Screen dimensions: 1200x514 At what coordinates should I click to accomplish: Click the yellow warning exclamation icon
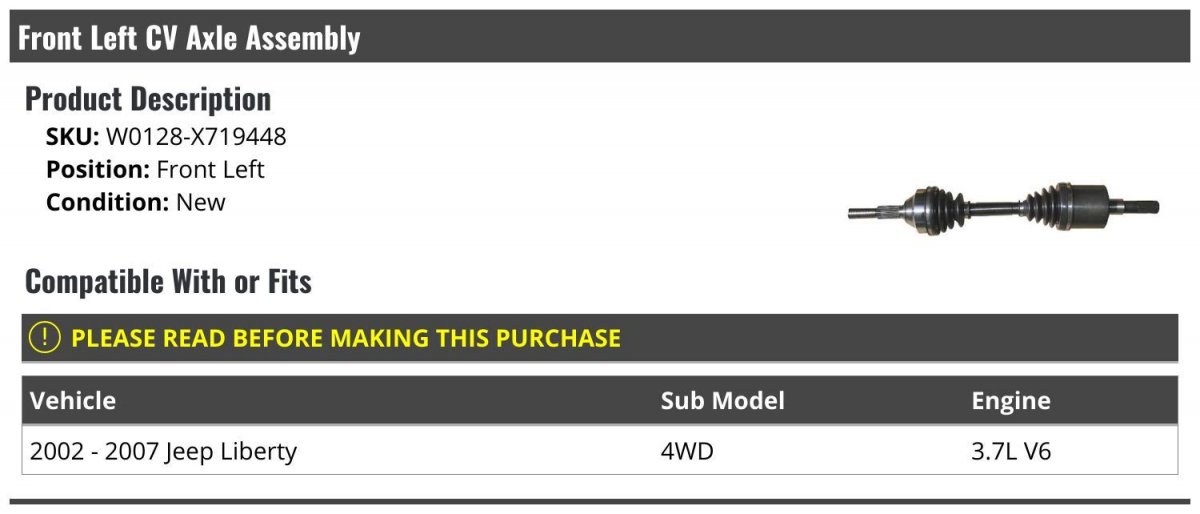(x=45, y=338)
